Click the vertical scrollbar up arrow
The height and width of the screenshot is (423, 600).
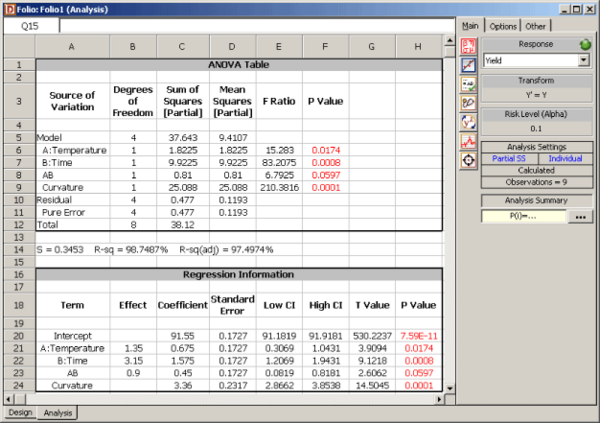tap(450, 41)
